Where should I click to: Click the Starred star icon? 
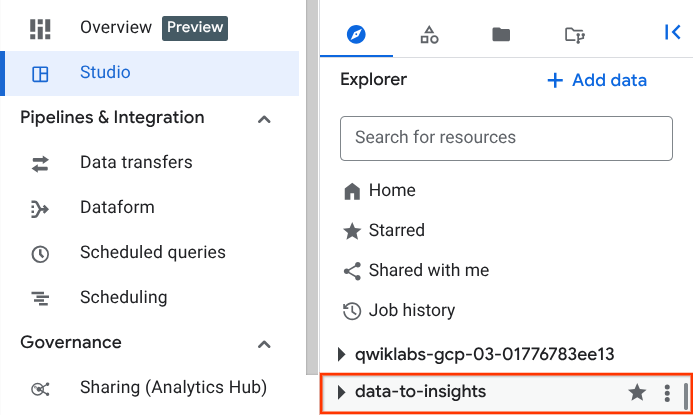pos(352,231)
